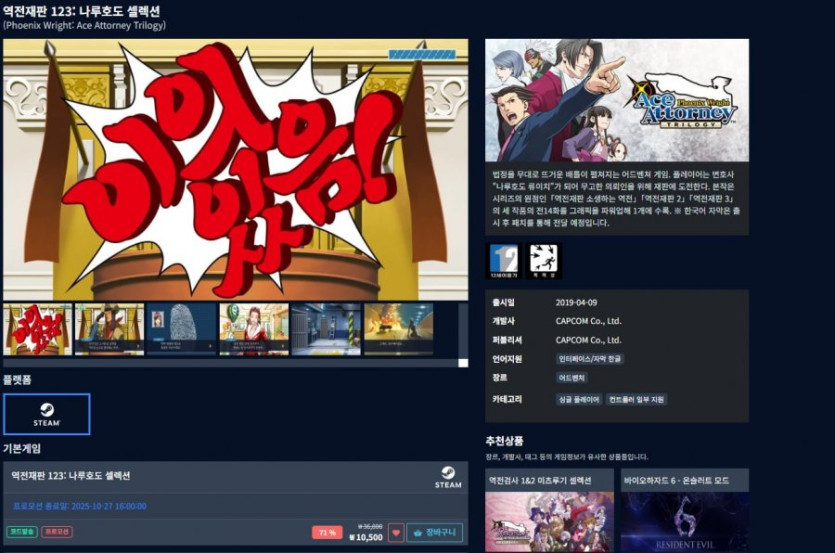Show the red-dress woman screenshot thumbnail

point(254,329)
